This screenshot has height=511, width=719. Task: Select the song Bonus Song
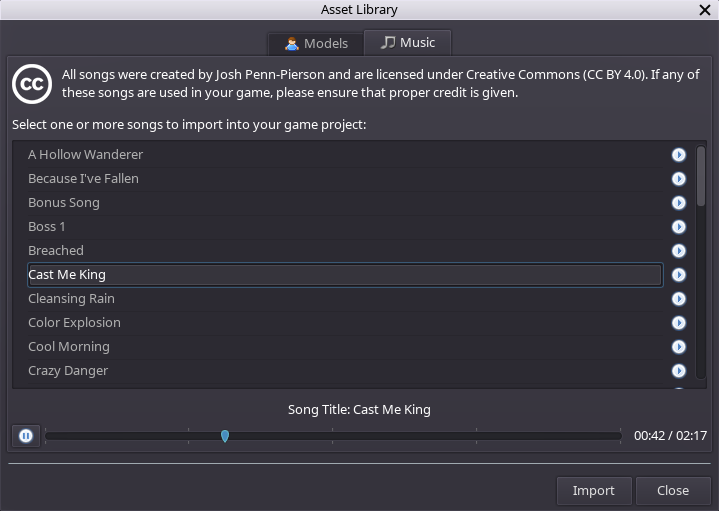pyautogui.click(x=344, y=203)
